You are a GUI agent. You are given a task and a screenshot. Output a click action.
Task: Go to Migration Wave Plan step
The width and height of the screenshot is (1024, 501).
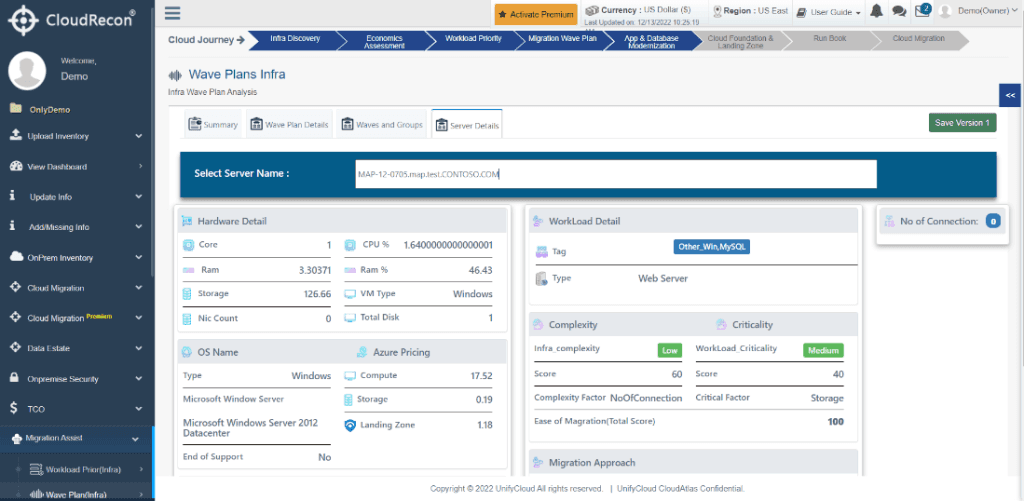562,40
